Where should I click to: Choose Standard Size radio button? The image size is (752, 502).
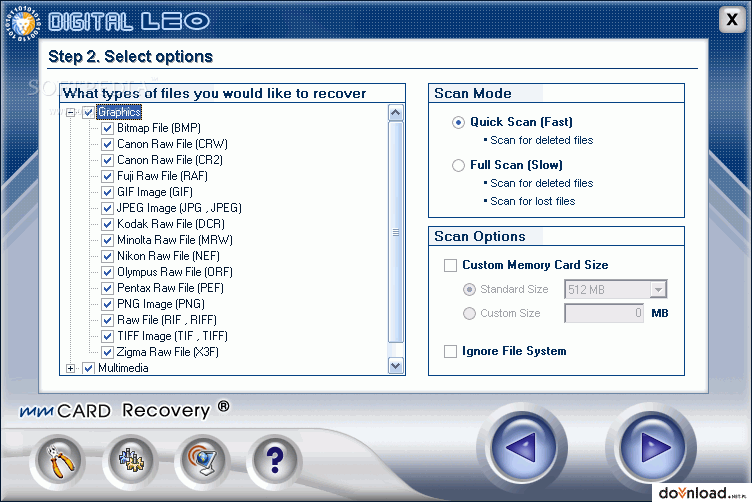469,290
